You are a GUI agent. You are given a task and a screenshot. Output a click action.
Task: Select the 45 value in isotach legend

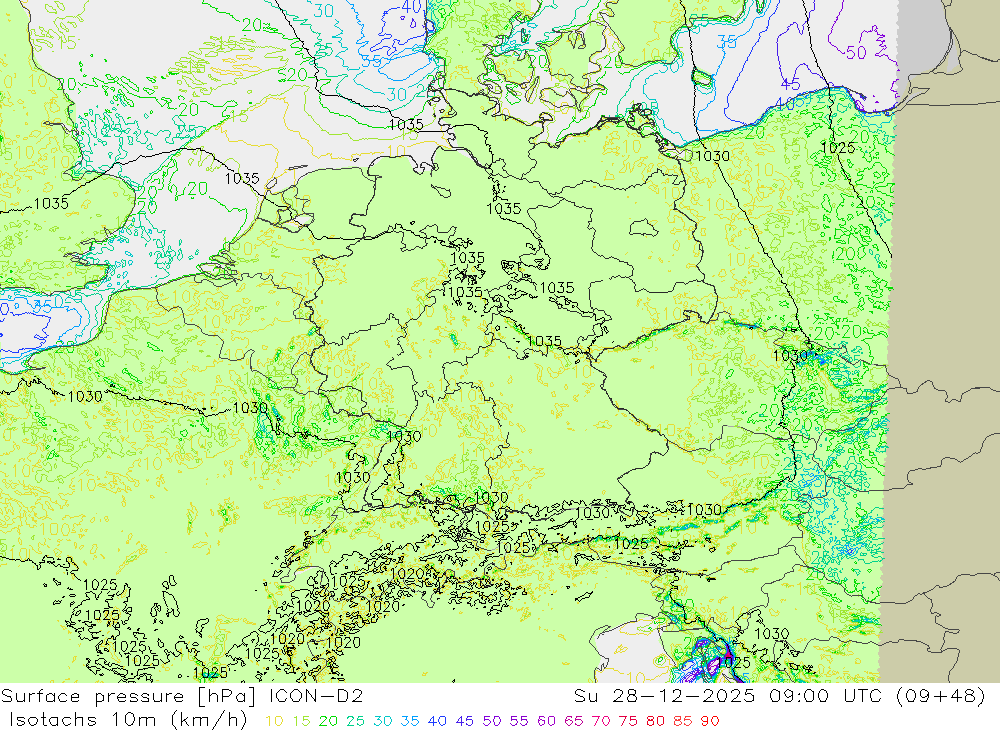point(464,722)
